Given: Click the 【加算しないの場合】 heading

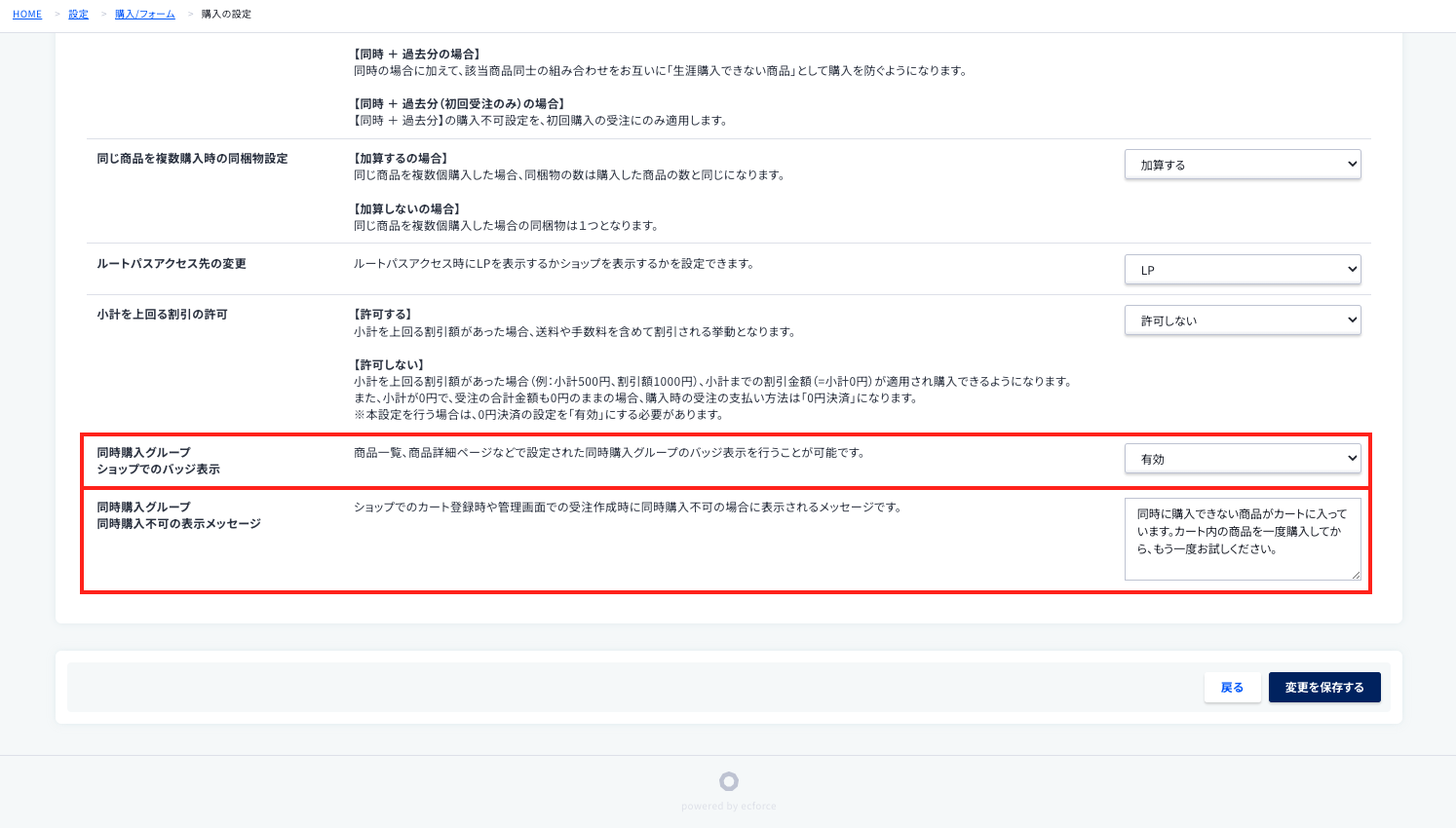Looking at the screenshot, I should pyautogui.click(x=406, y=209).
